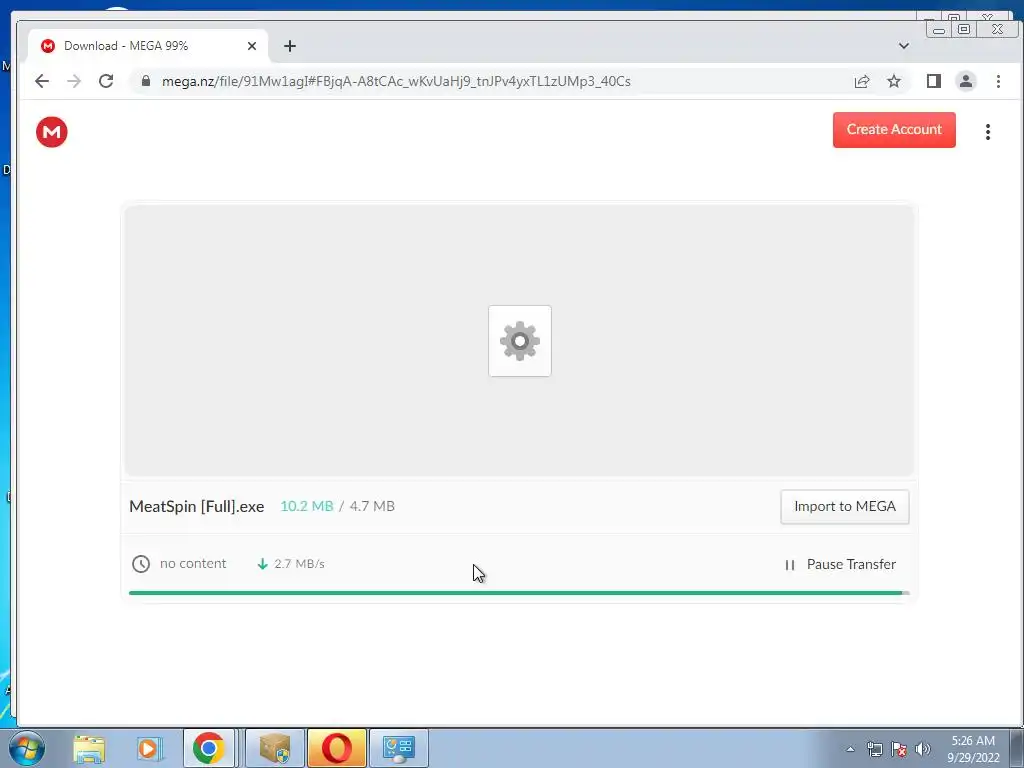Expand the tab search chevron
This screenshot has height=768, width=1024.
pyautogui.click(x=904, y=46)
